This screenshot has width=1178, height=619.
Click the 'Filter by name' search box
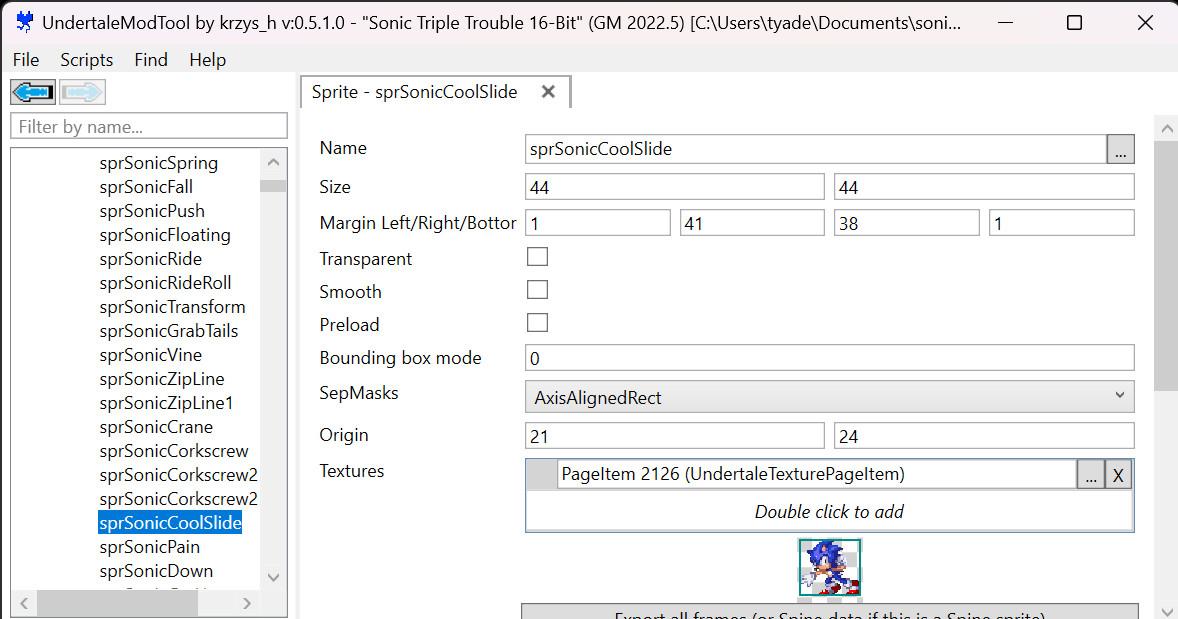148,126
